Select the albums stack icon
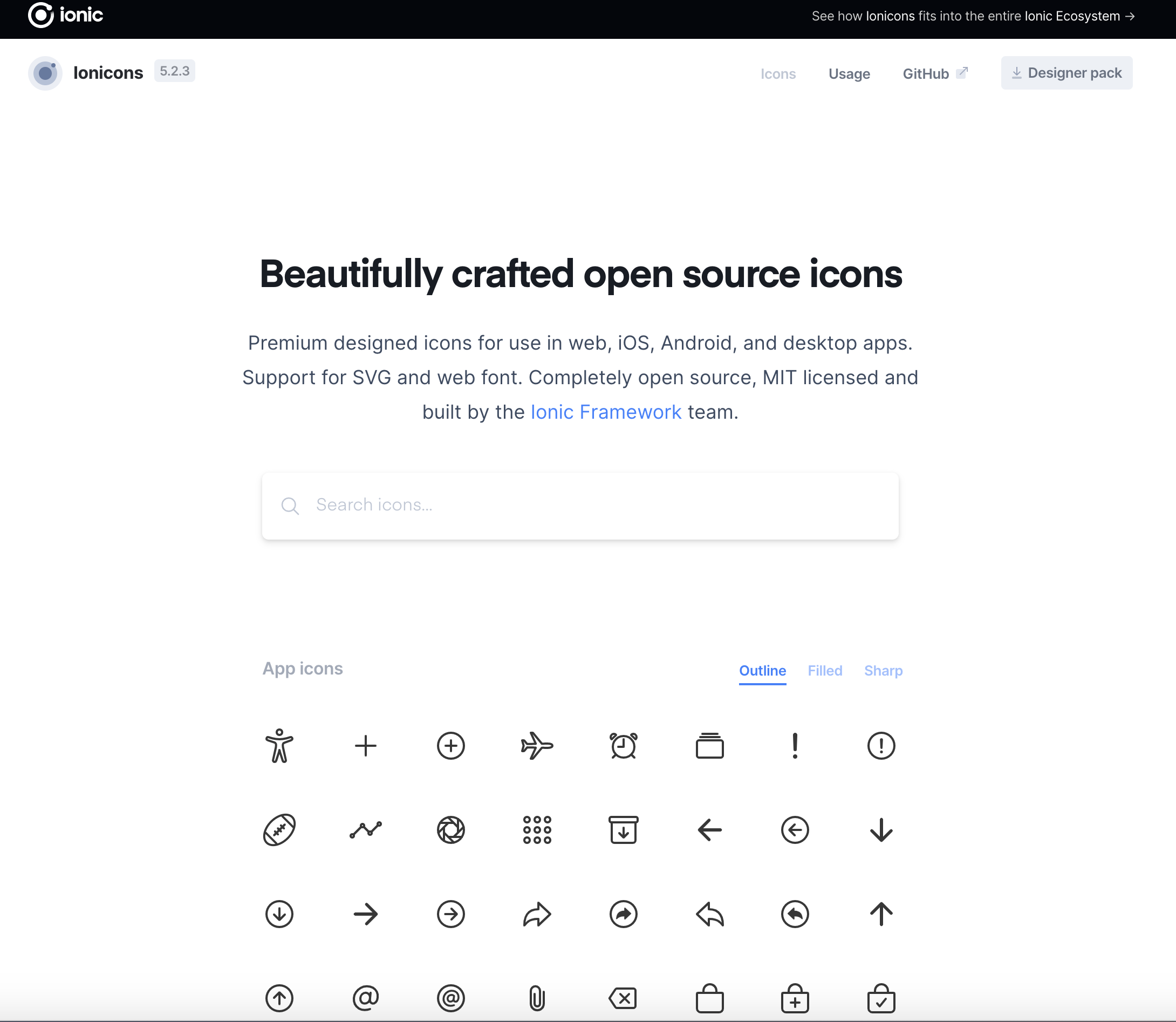This screenshot has height=1022, width=1176. (x=710, y=745)
